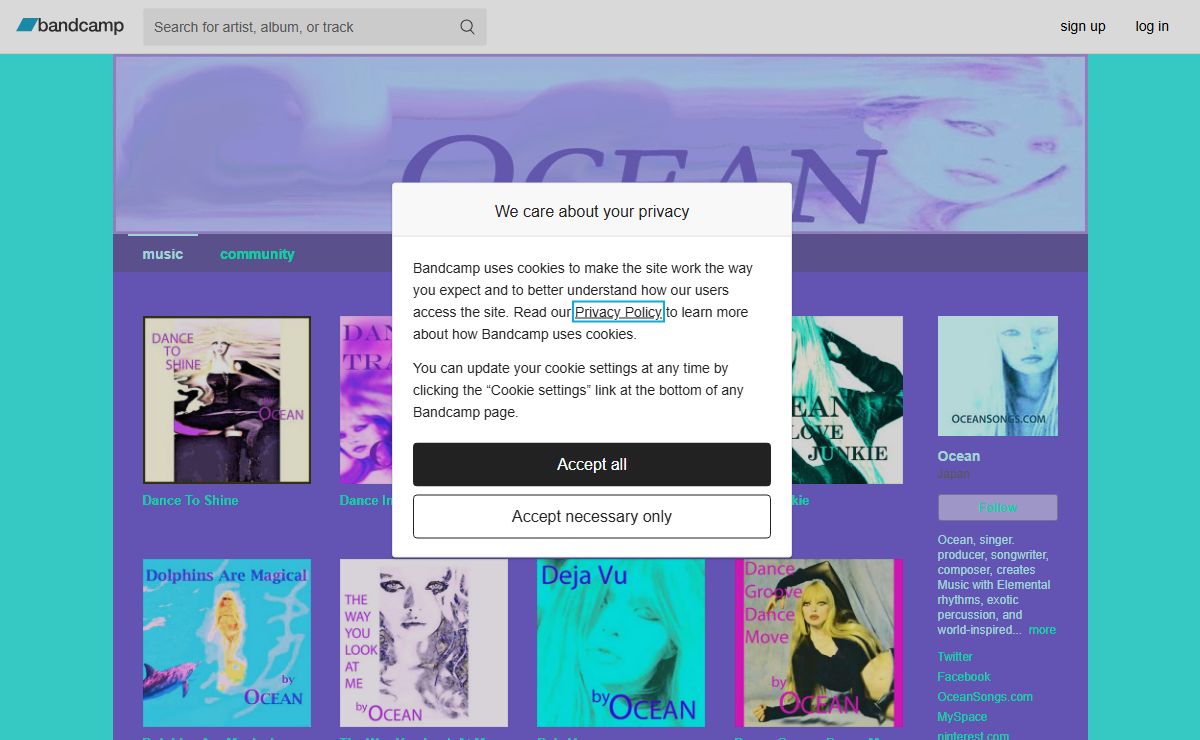
Task: Expand the artist bio with more
Action: pyautogui.click(x=1042, y=630)
